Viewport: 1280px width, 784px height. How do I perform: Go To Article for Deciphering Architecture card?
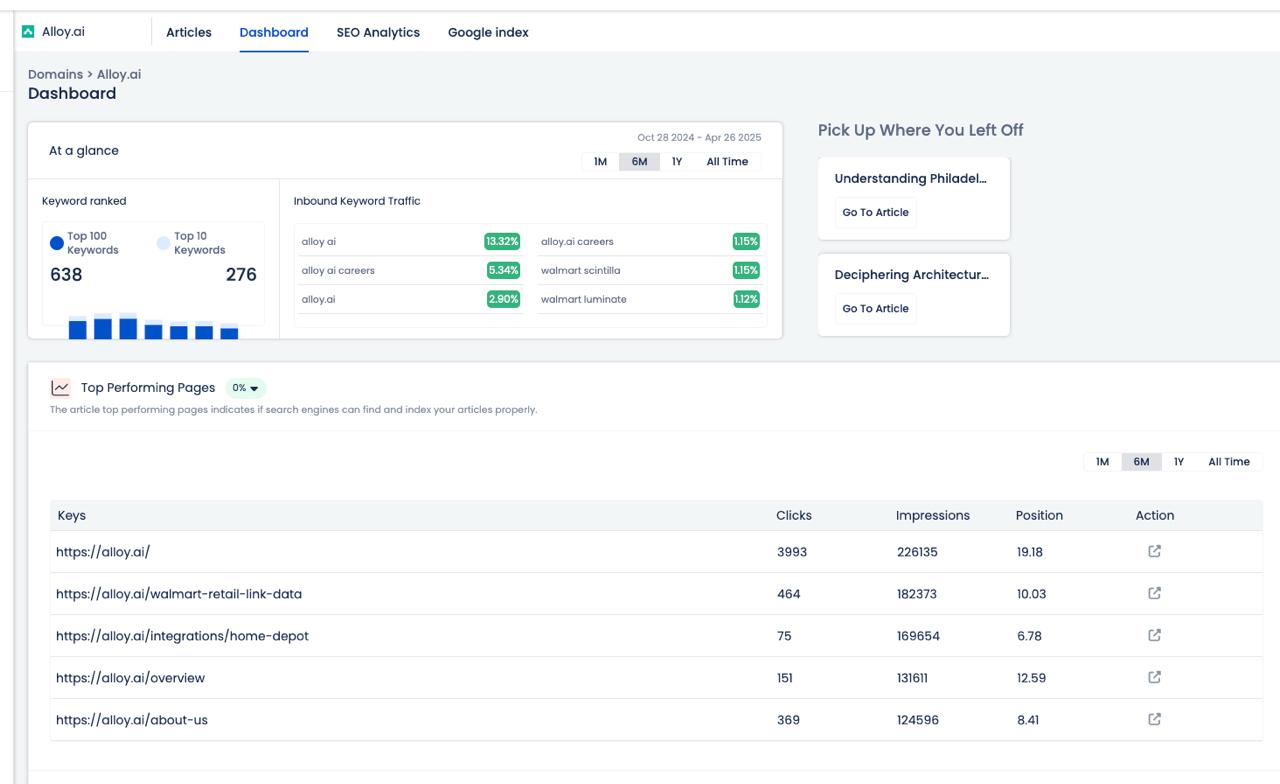875,308
